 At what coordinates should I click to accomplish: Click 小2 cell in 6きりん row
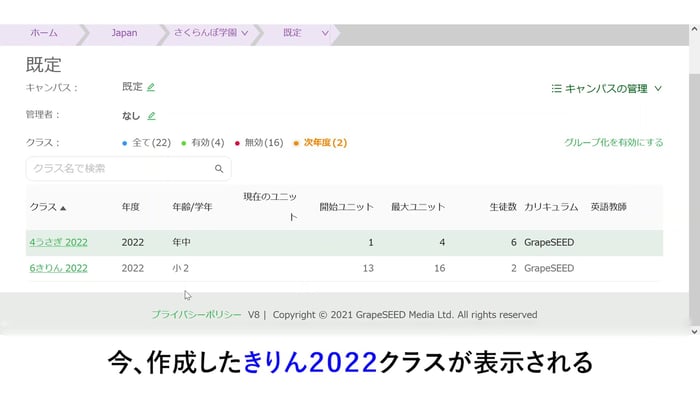[x=180, y=268]
